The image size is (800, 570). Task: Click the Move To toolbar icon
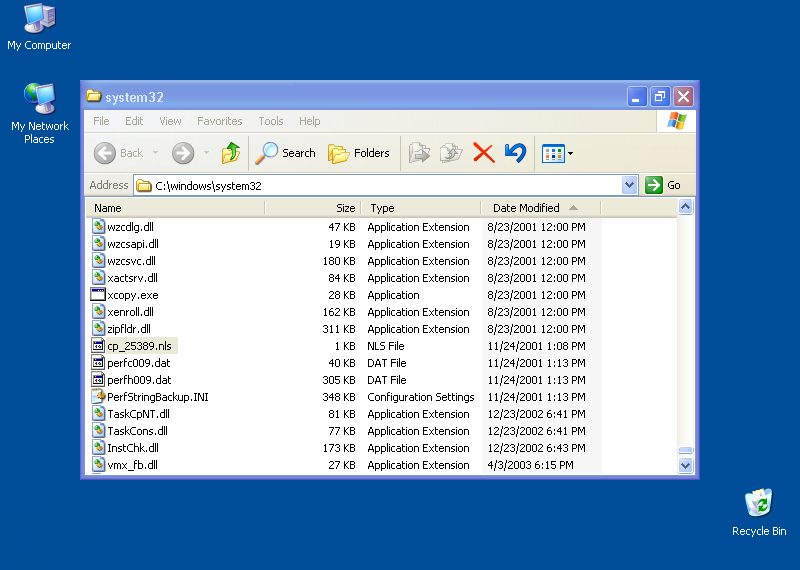[419, 153]
